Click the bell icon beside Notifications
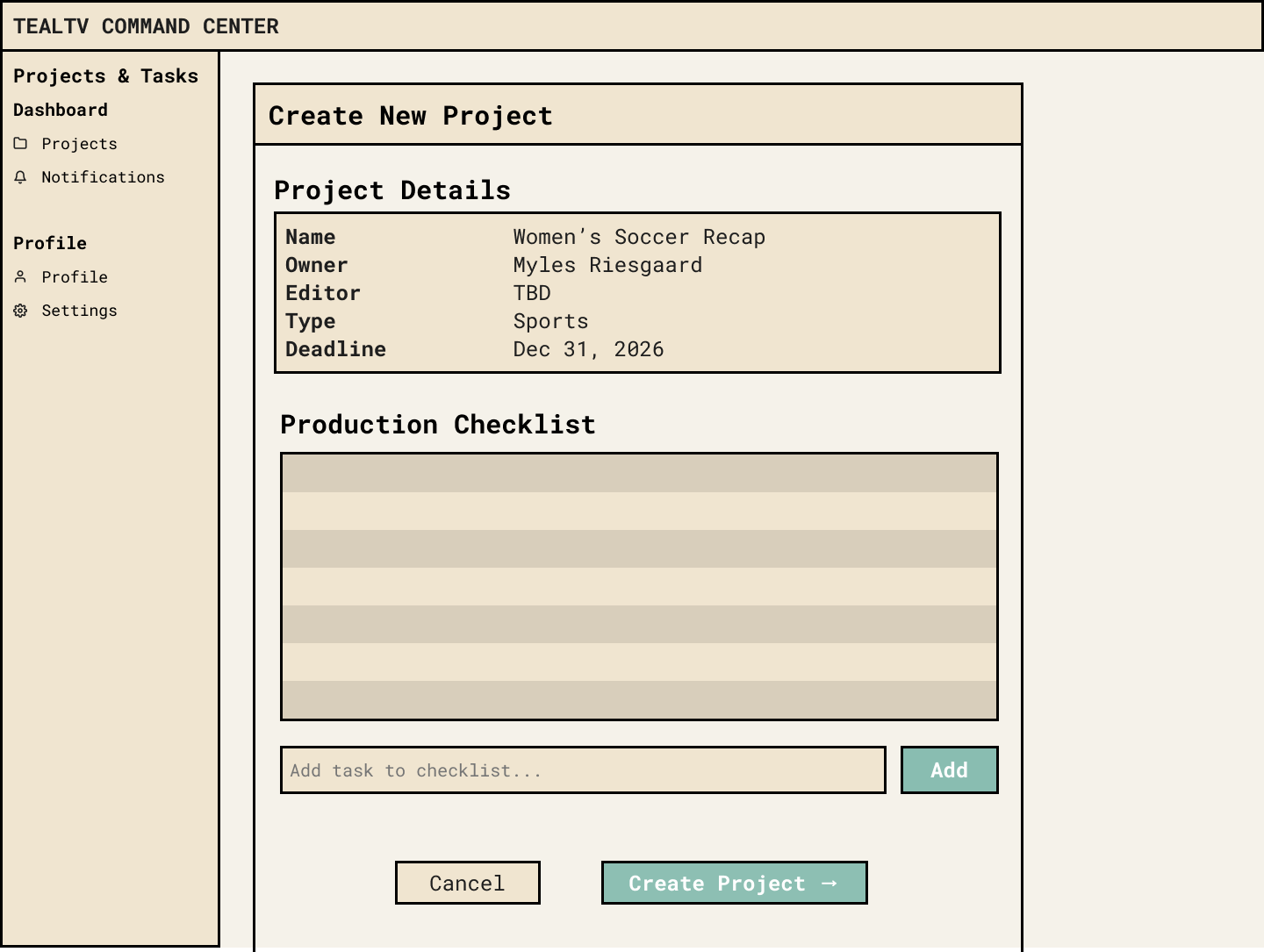1264x952 pixels. coord(20,176)
